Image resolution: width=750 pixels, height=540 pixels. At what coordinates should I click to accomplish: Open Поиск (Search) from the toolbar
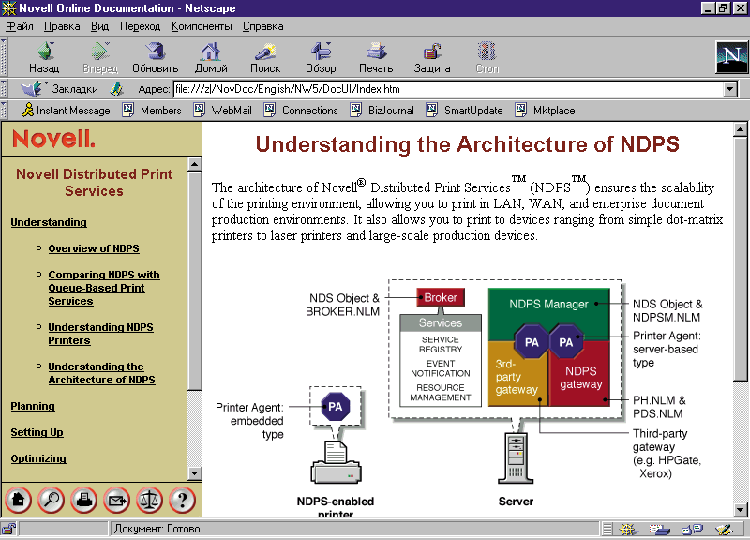[265, 57]
